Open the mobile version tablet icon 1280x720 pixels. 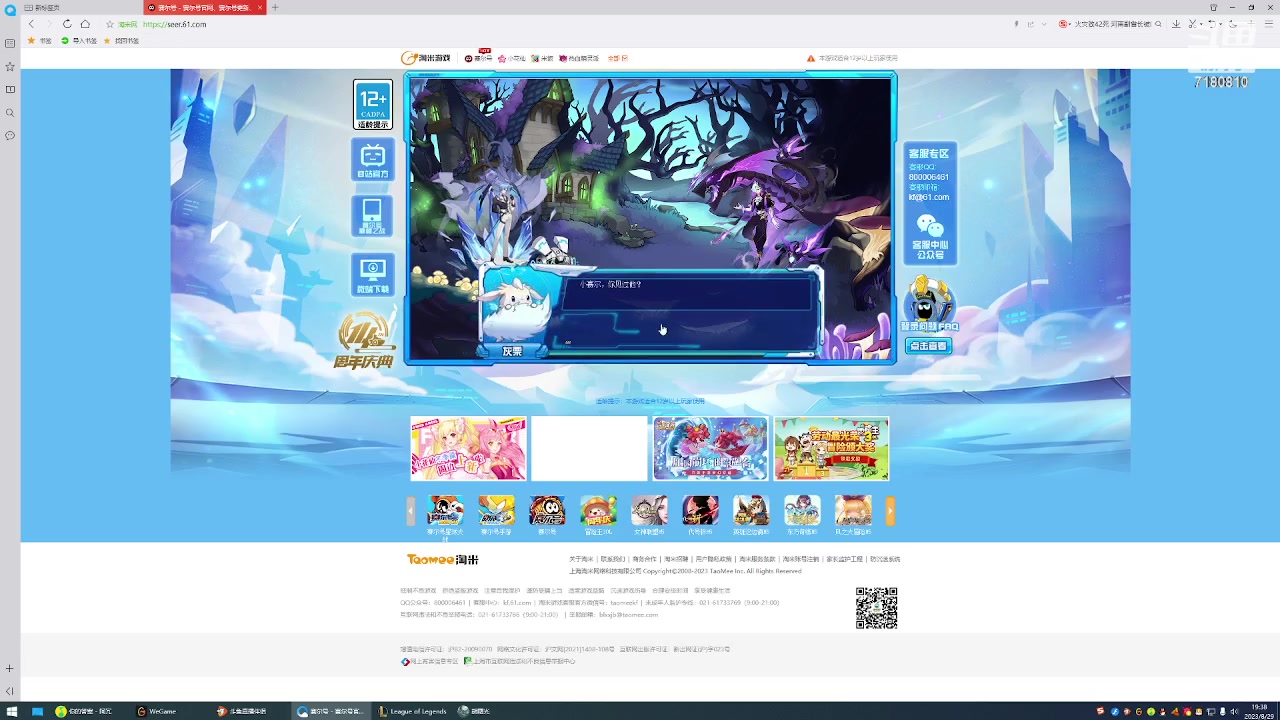coord(372,216)
